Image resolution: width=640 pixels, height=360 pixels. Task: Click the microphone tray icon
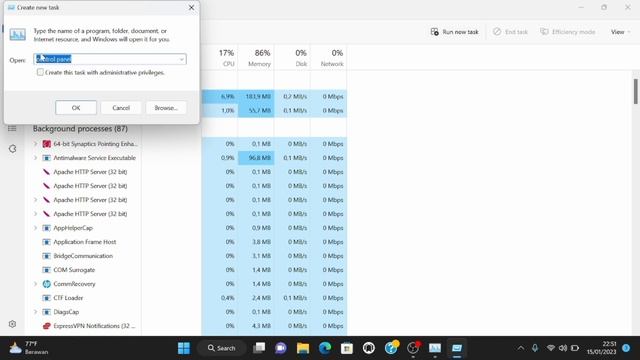click(x=535, y=348)
